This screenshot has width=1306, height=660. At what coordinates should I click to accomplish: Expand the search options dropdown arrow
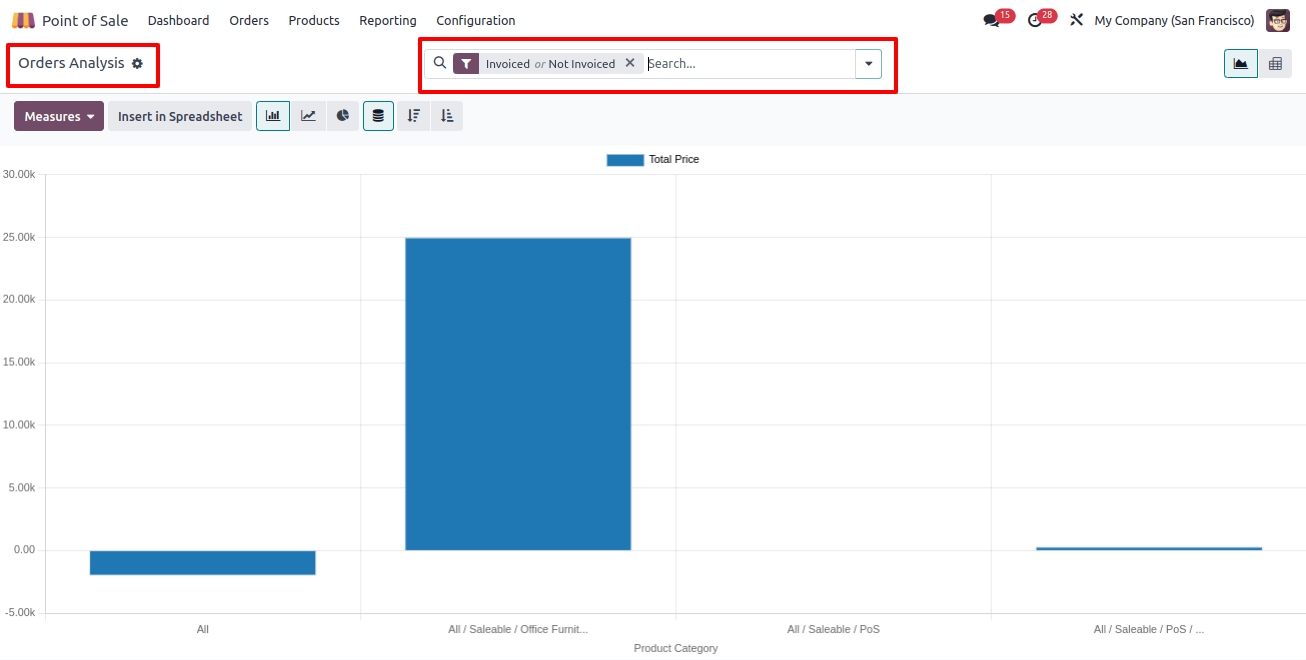click(x=868, y=63)
